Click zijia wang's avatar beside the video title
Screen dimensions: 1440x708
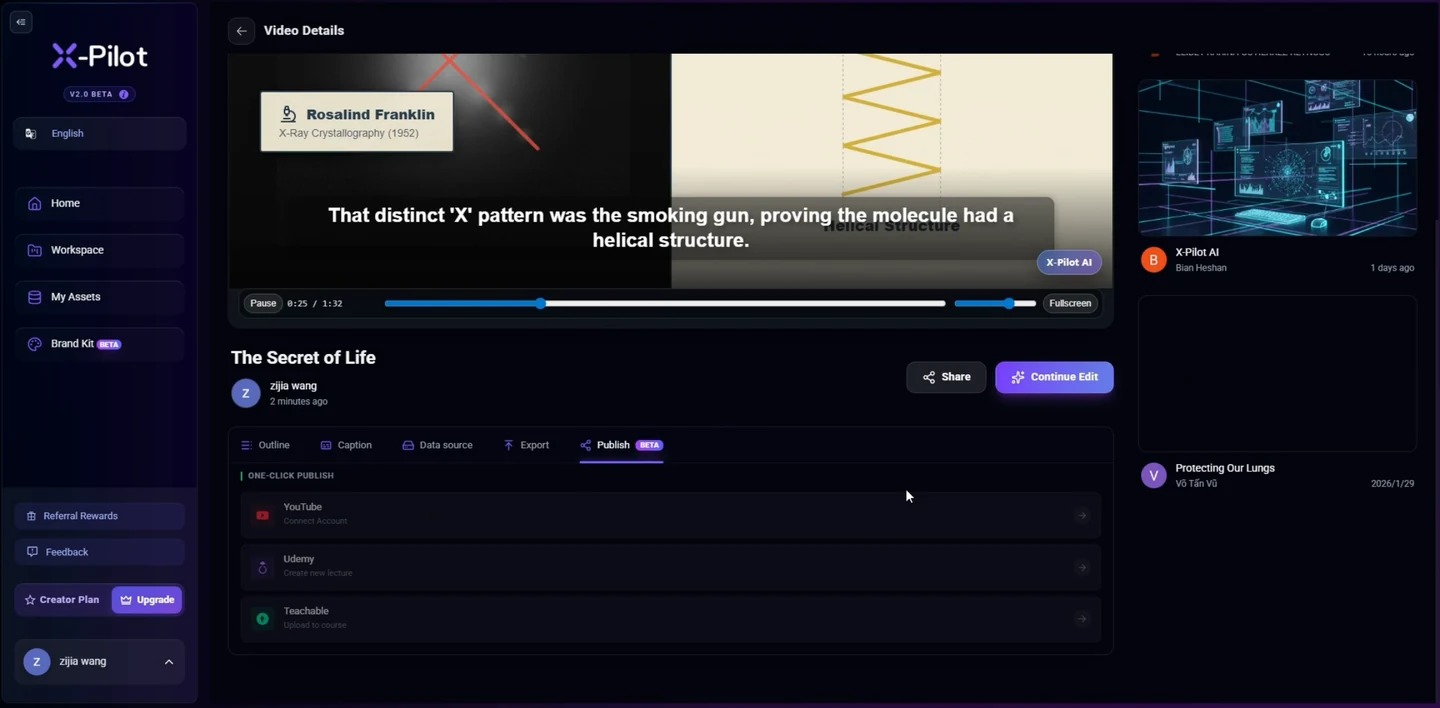click(x=246, y=393)
